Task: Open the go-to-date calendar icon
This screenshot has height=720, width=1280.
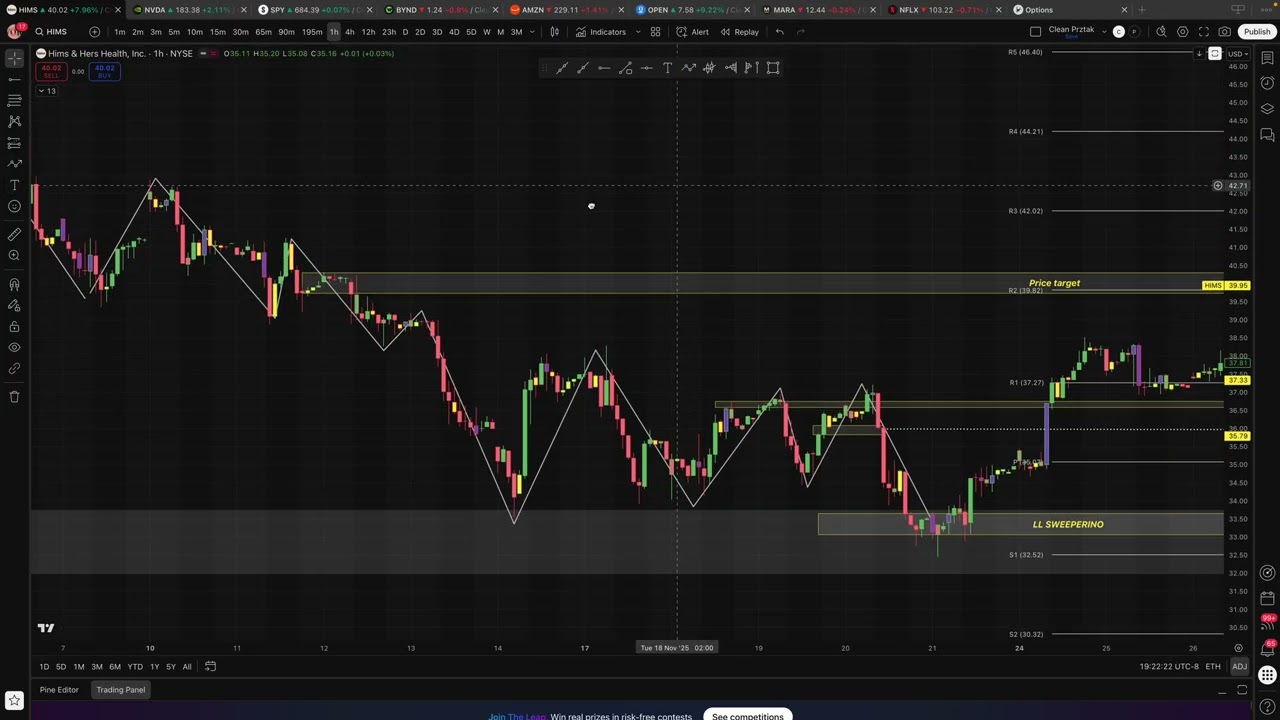Action: [x=210, y=667]
